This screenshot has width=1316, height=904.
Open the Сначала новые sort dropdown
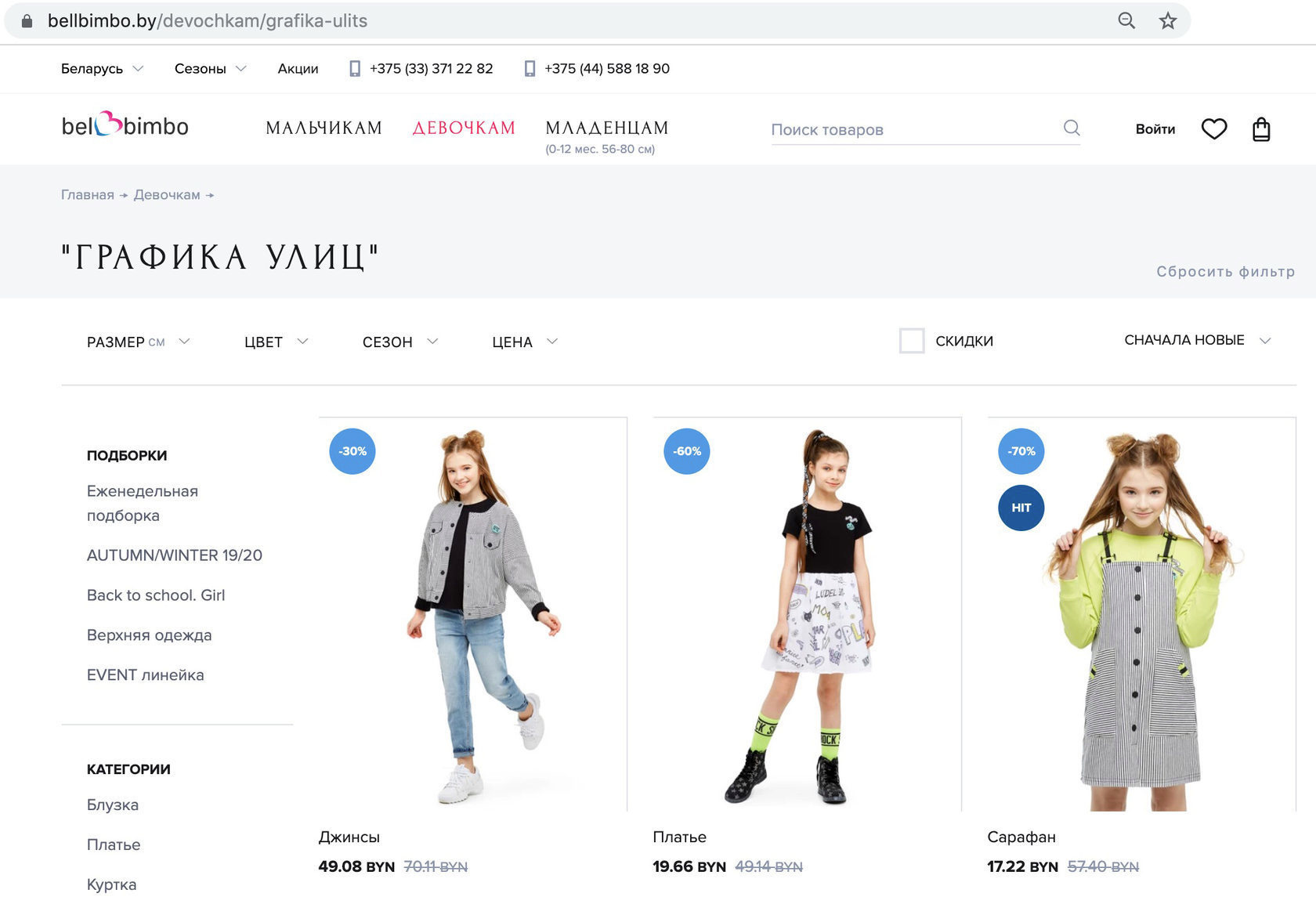[x=1196, y=340]
